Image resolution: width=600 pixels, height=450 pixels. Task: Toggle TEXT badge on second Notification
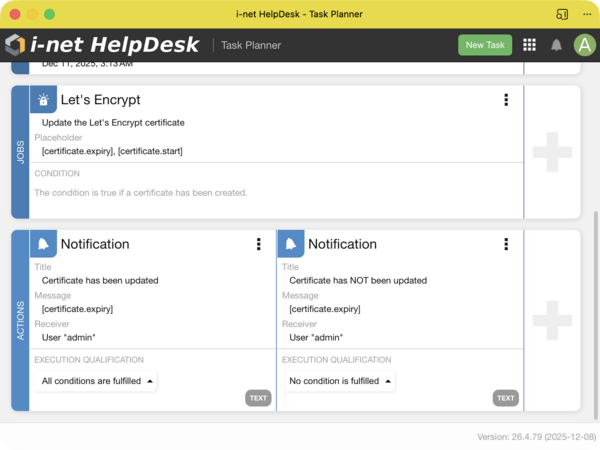(506, 398)
